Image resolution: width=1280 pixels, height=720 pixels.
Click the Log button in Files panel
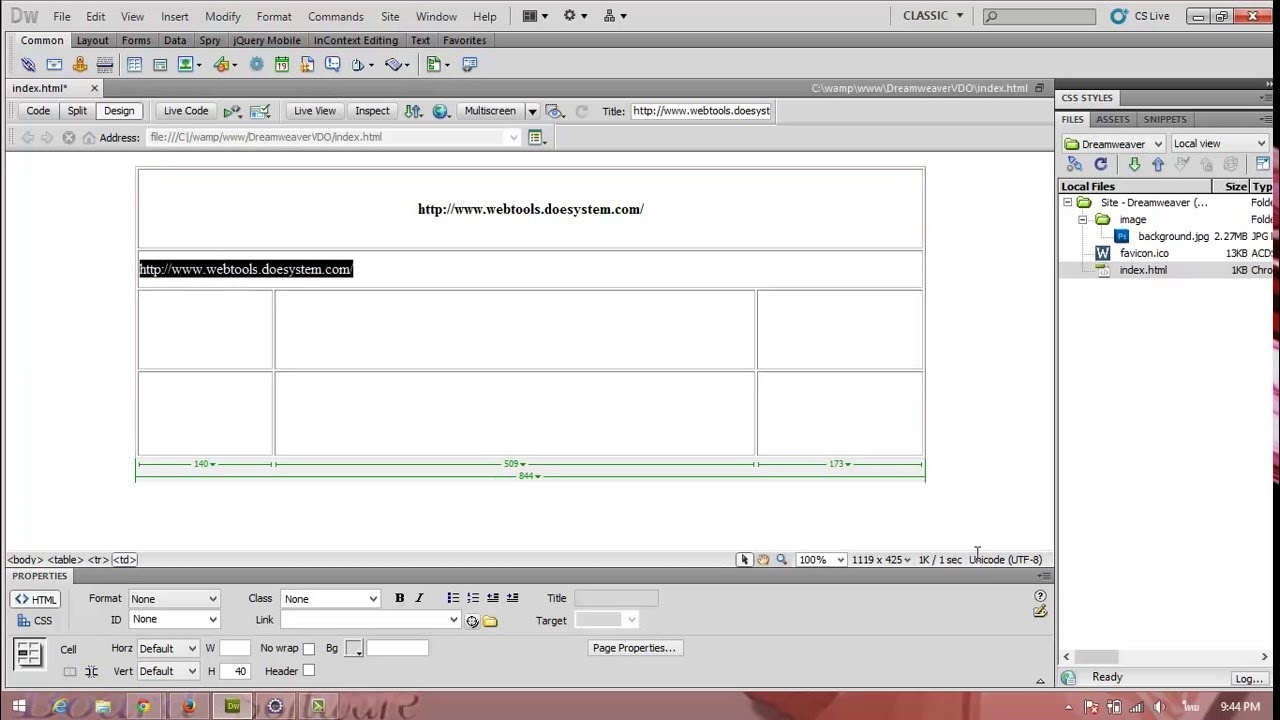pyautogui.click(x=1249, y=678)
